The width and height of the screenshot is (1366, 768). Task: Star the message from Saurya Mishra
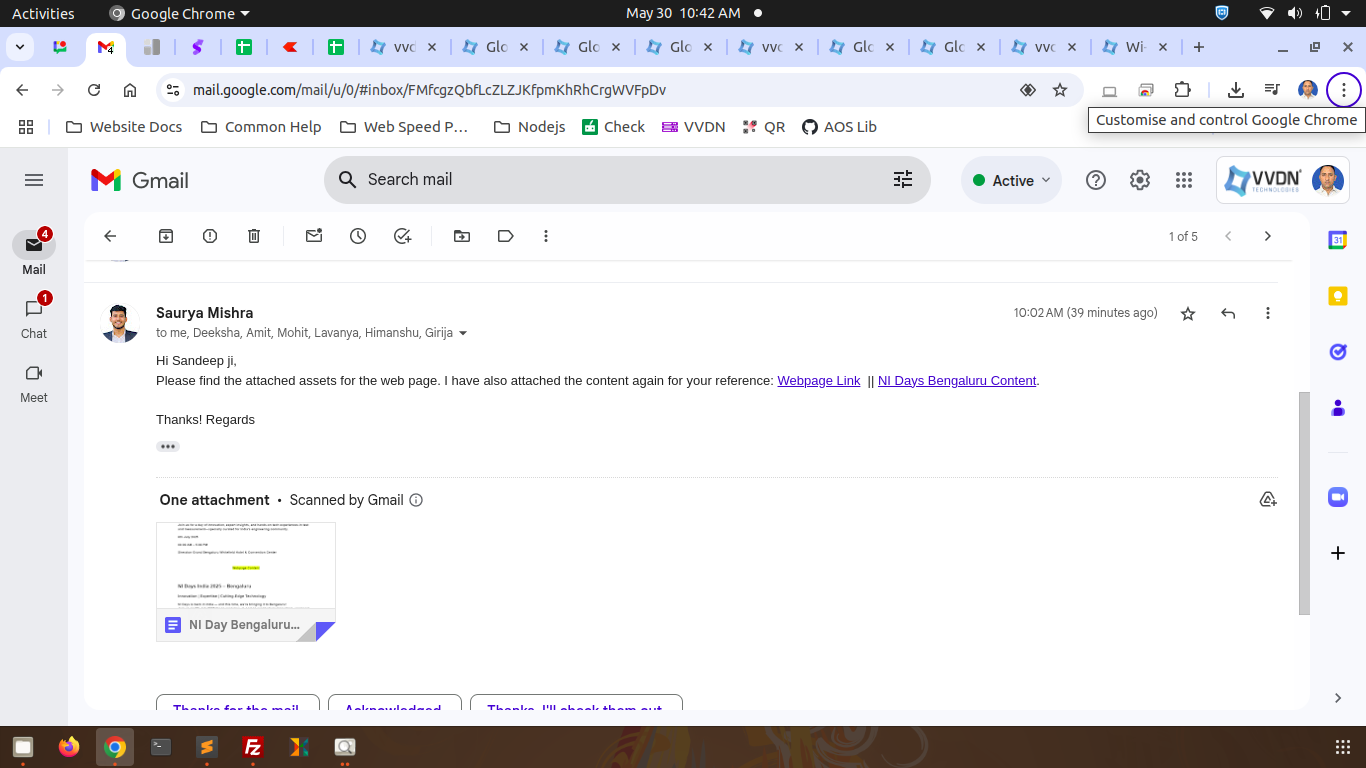1188,313
